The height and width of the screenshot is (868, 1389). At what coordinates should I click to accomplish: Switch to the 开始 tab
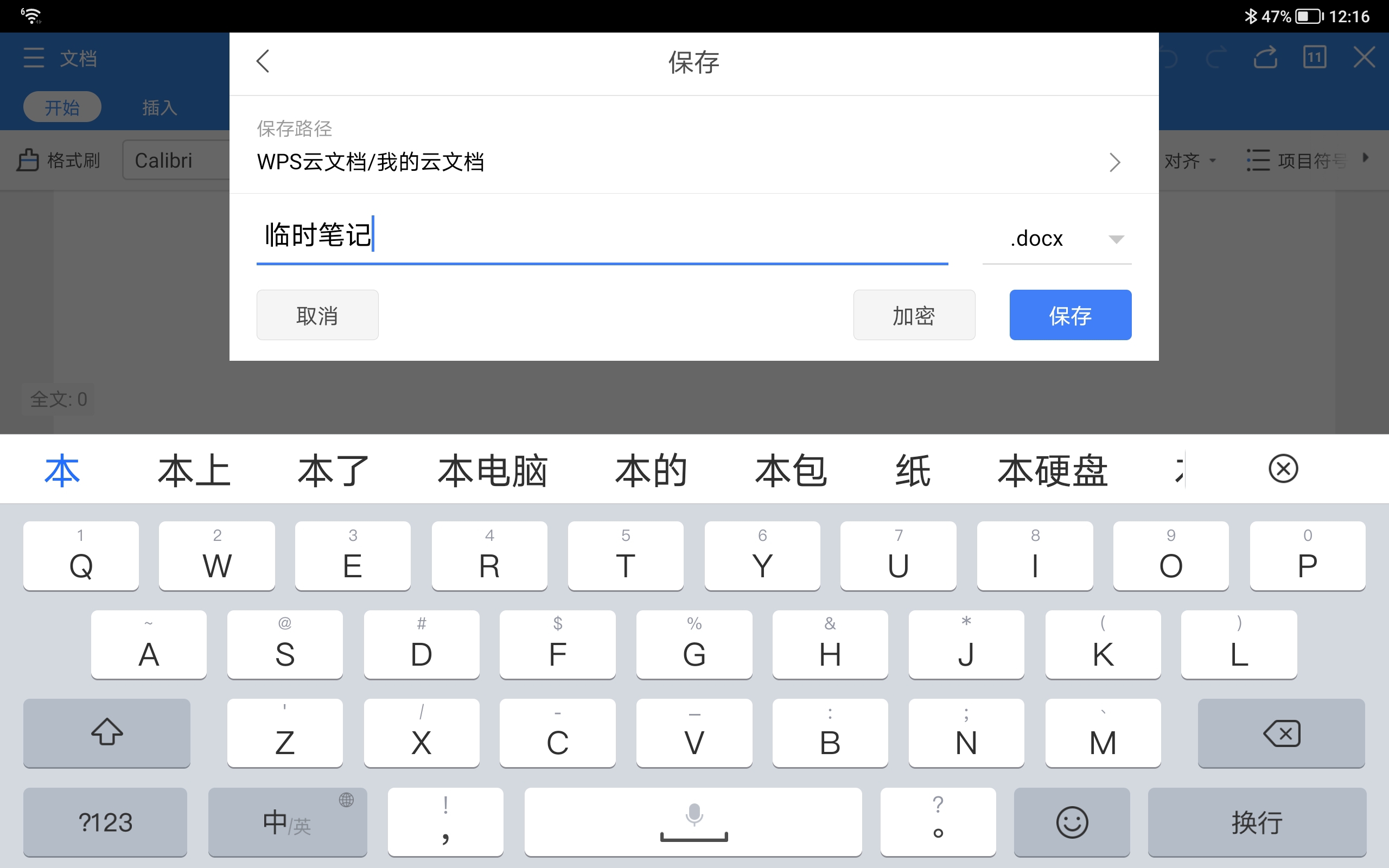pyautogui.click(x=62, y=107)
